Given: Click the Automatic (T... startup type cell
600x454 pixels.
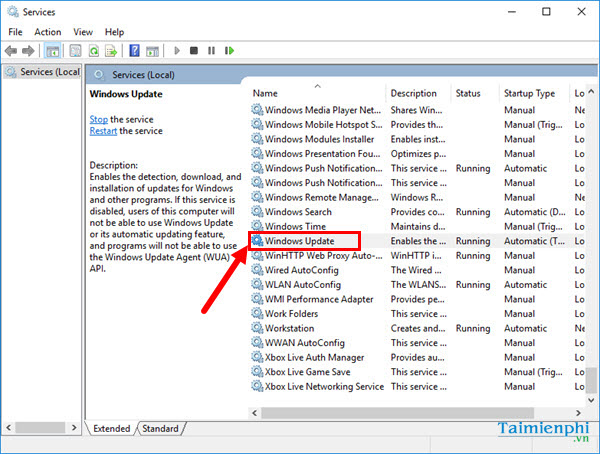Looking at the screenshot, I should coord(535,241).
